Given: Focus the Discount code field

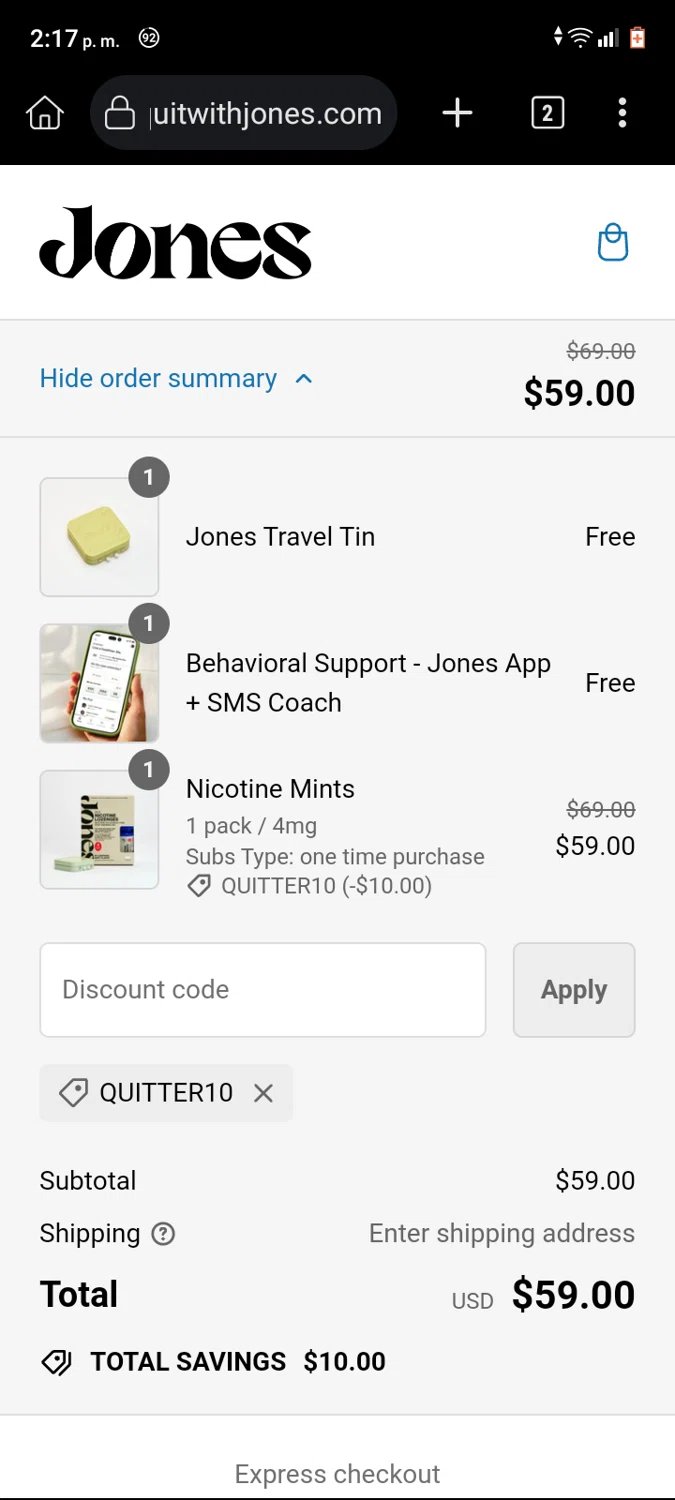Looking at the screenshot, I should [x=263, y=990].
